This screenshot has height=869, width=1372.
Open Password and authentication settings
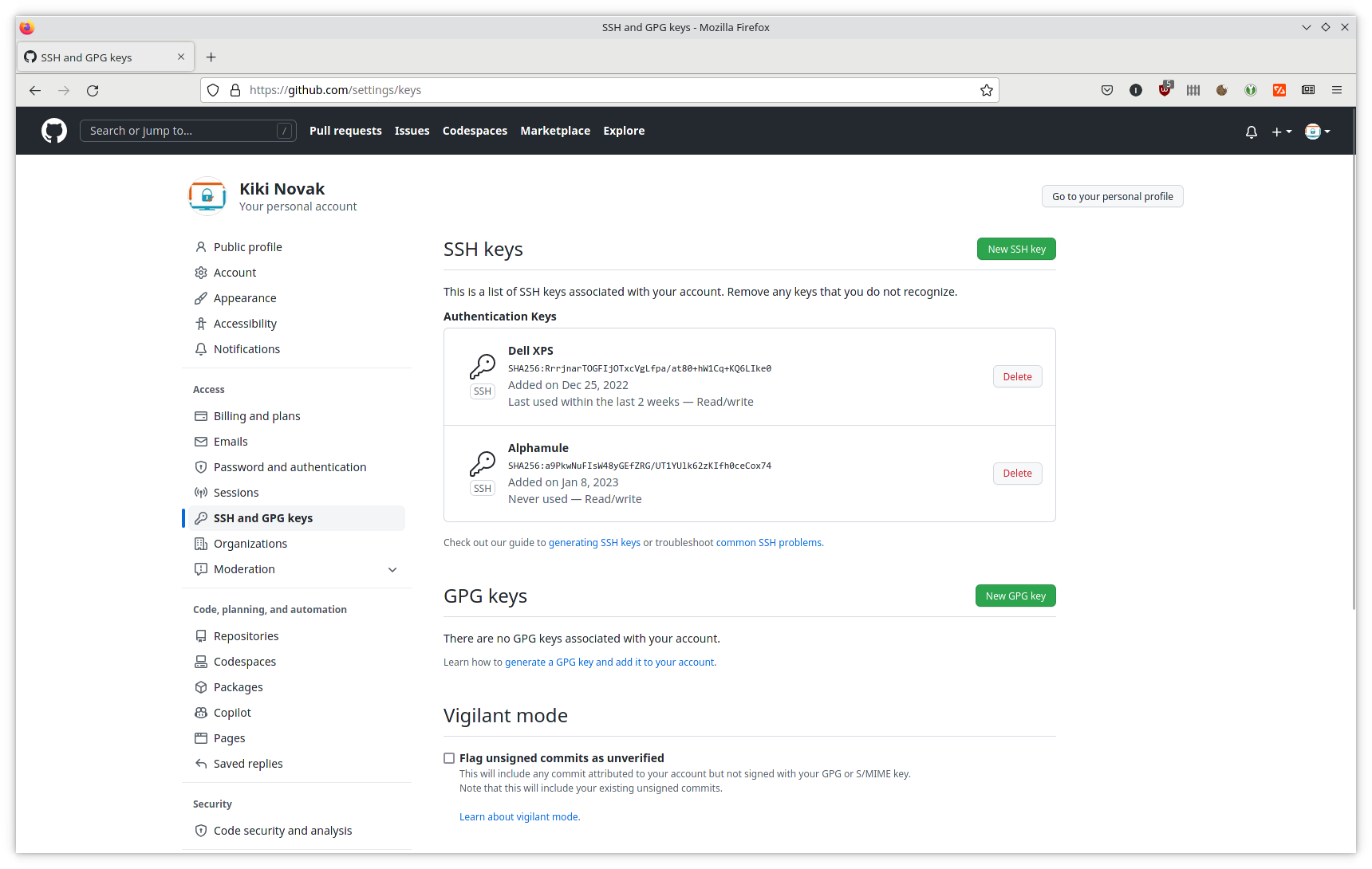tap(290, 467)
